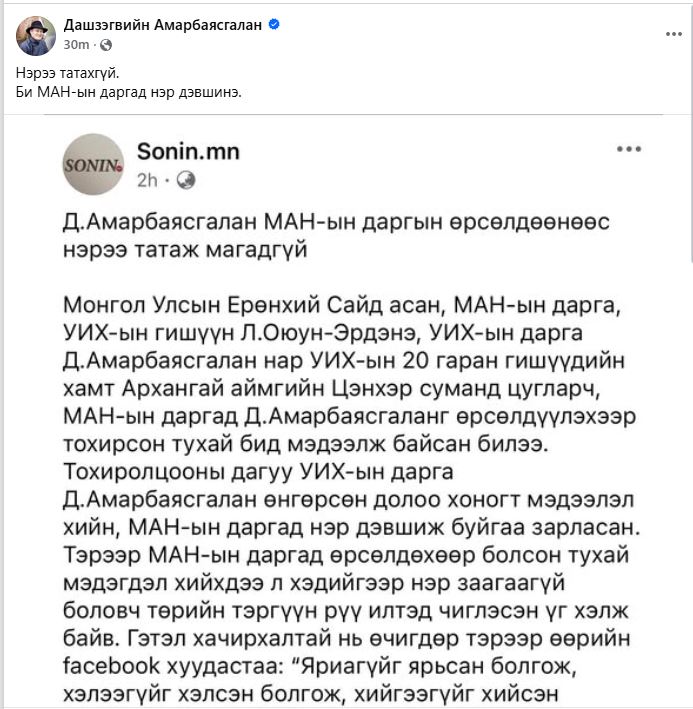
Task: Open post options menu beside Дашзэгвийн Амарбаясгалан
Action: click(674, 34)
